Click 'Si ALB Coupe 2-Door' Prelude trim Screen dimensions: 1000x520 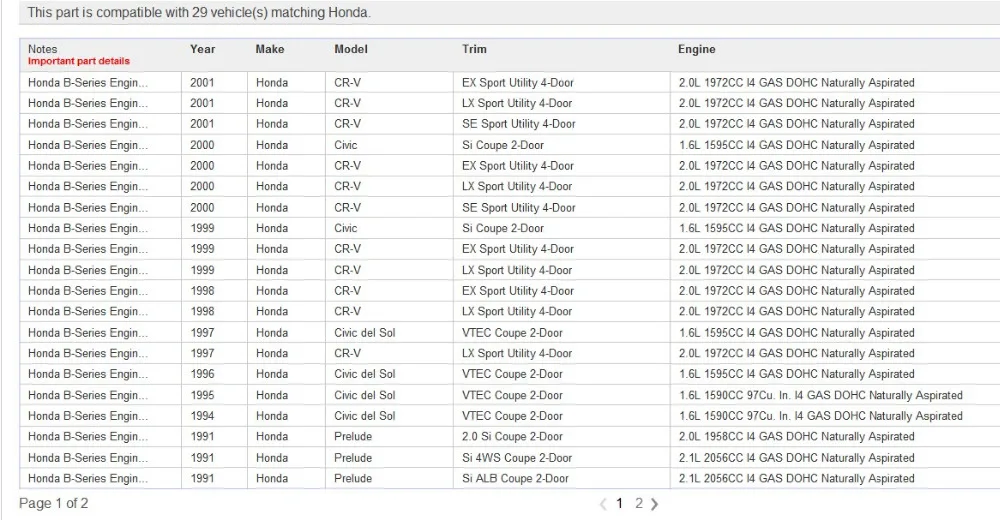(515, 478)
